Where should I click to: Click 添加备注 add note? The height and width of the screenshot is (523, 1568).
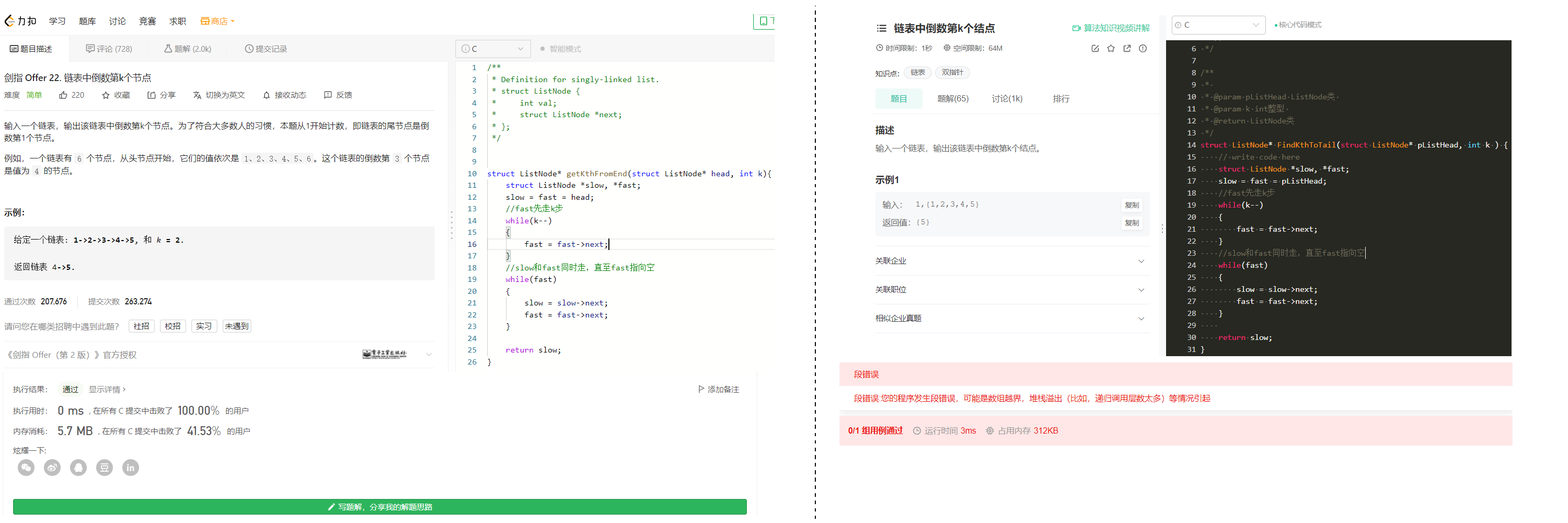pos(719,390)
